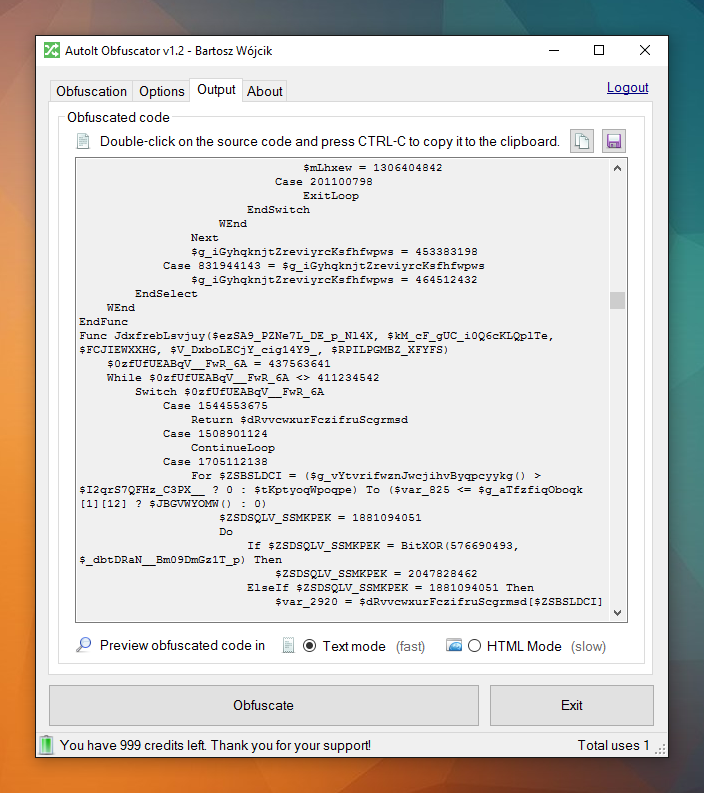704x793 pixels.
Task: Maximize the AutoIt Obfuscator window
Action: pos(599,50)
